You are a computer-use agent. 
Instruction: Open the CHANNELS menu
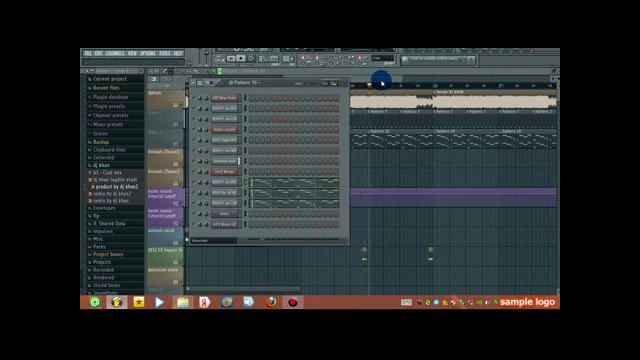pos(115,53)
